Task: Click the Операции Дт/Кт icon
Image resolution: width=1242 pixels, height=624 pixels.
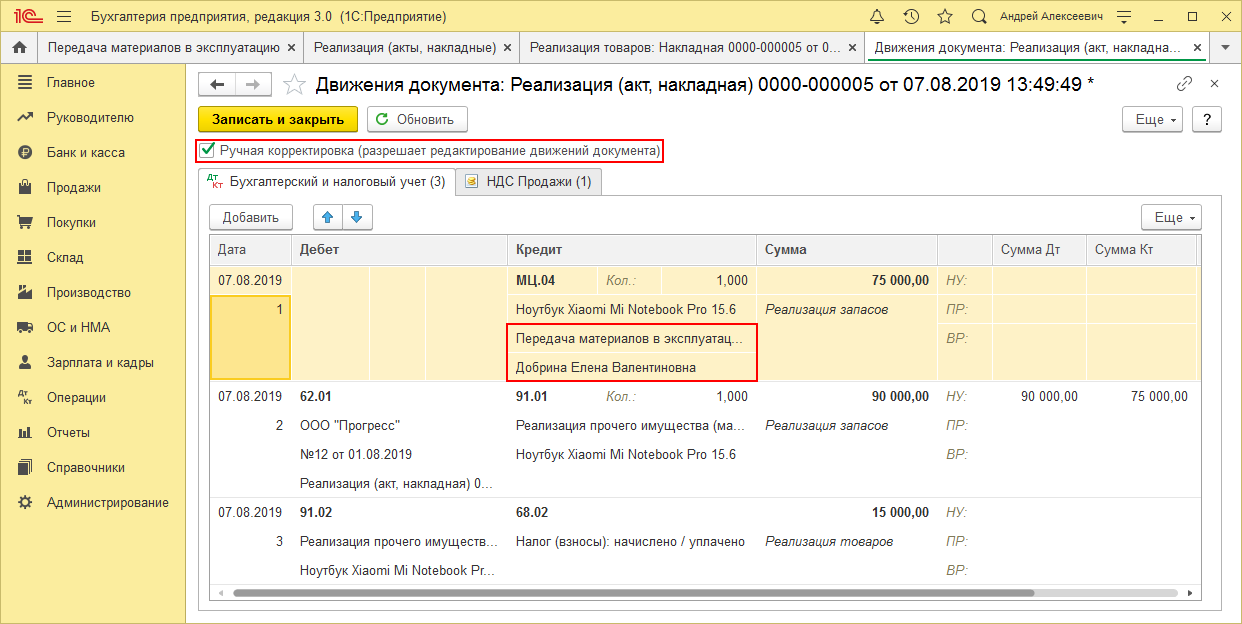Action: (x=26, y=397)
